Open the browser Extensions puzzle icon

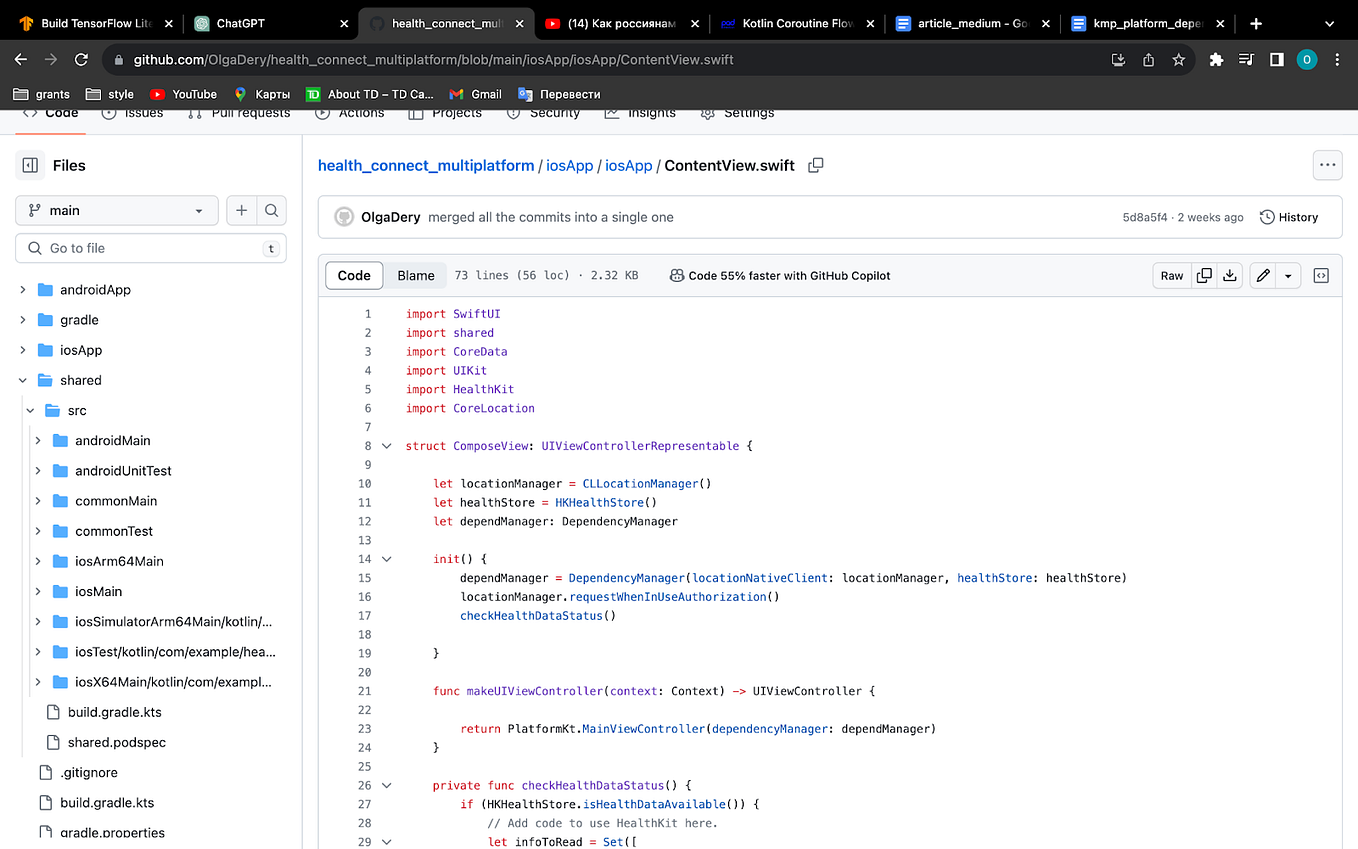coord(1215,59)
